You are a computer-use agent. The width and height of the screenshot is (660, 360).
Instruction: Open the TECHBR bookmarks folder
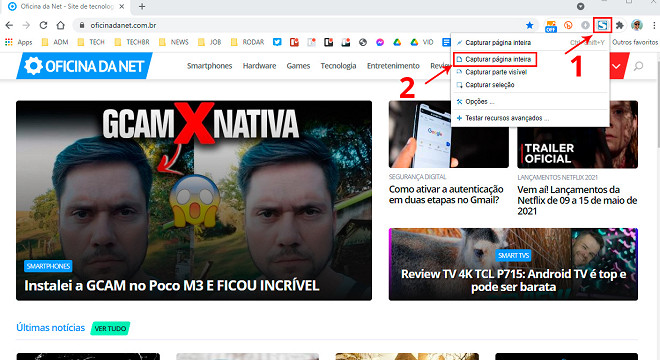point(132,42)
